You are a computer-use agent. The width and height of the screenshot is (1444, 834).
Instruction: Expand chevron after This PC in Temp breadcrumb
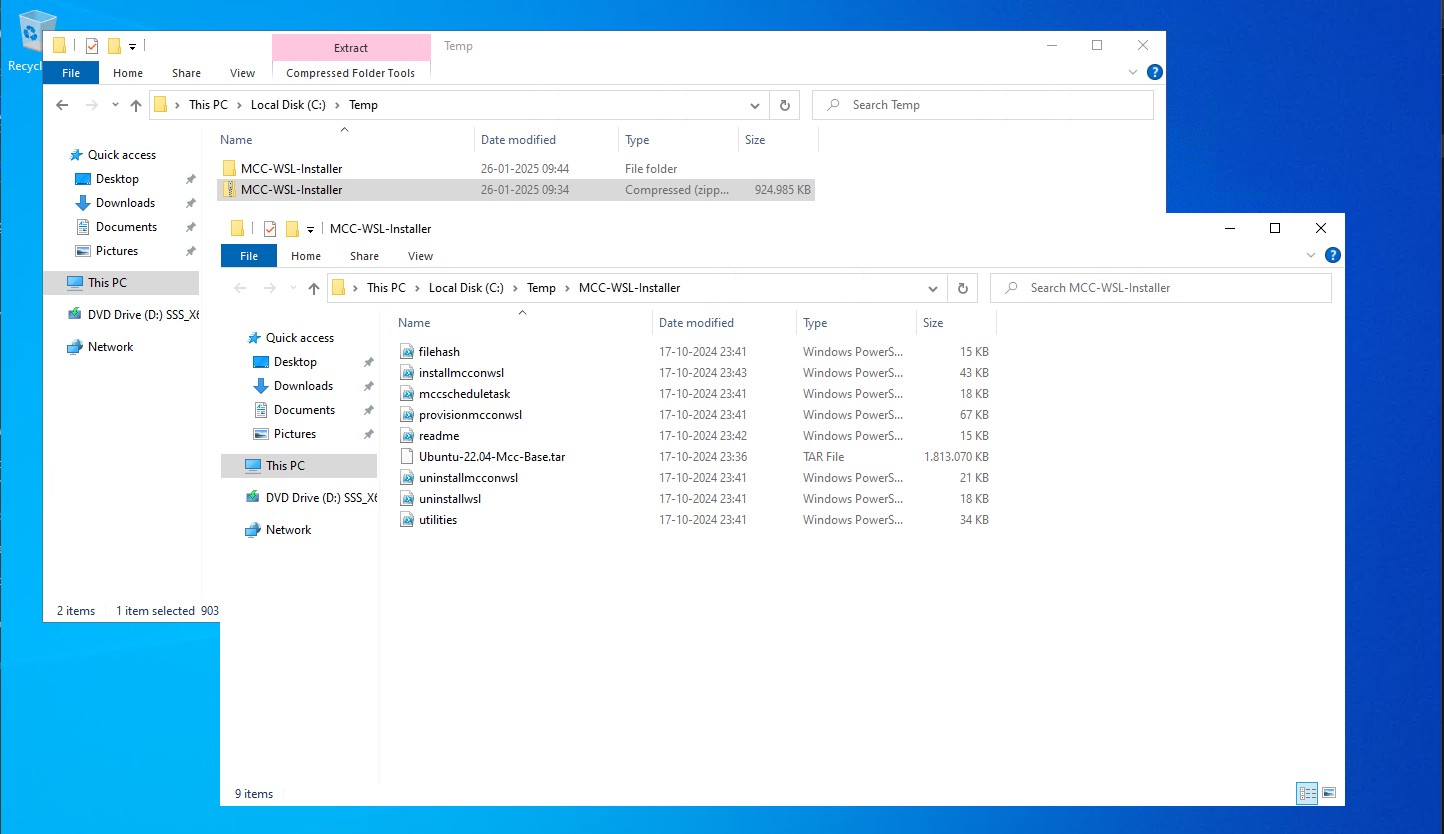[x=240, y=105]
